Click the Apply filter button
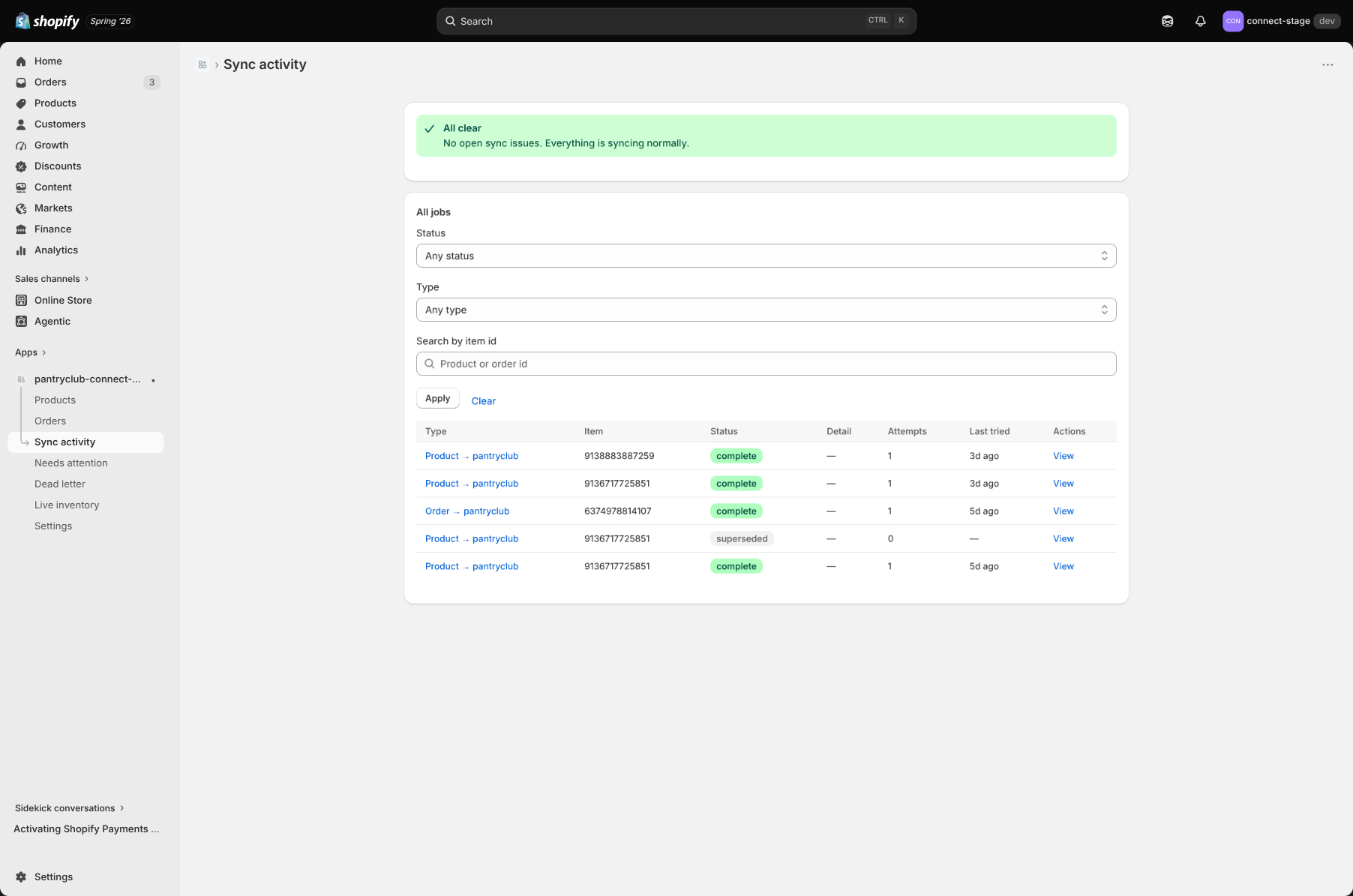The width and height of the screenshot is (1353, 896). point(437,398)
